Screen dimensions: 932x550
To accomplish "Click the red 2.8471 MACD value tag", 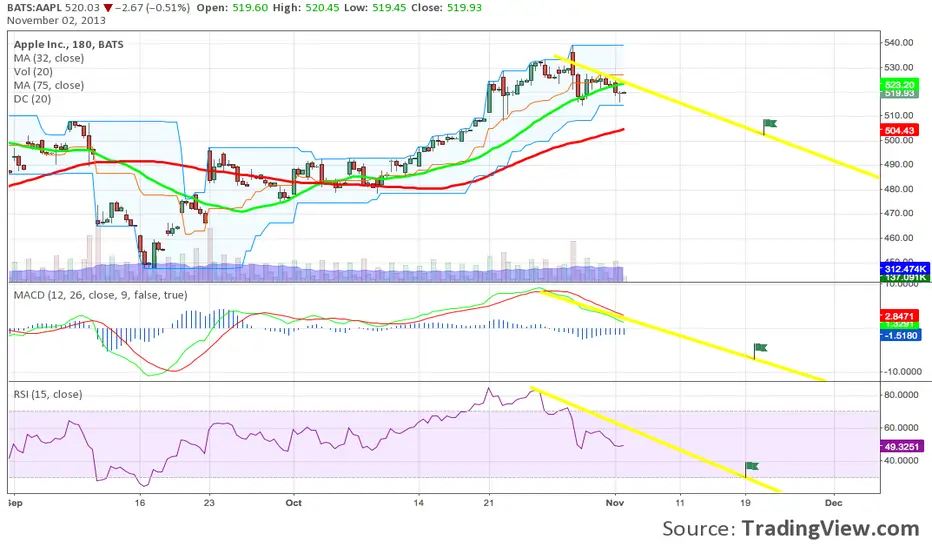I will [x=899, y=316].
